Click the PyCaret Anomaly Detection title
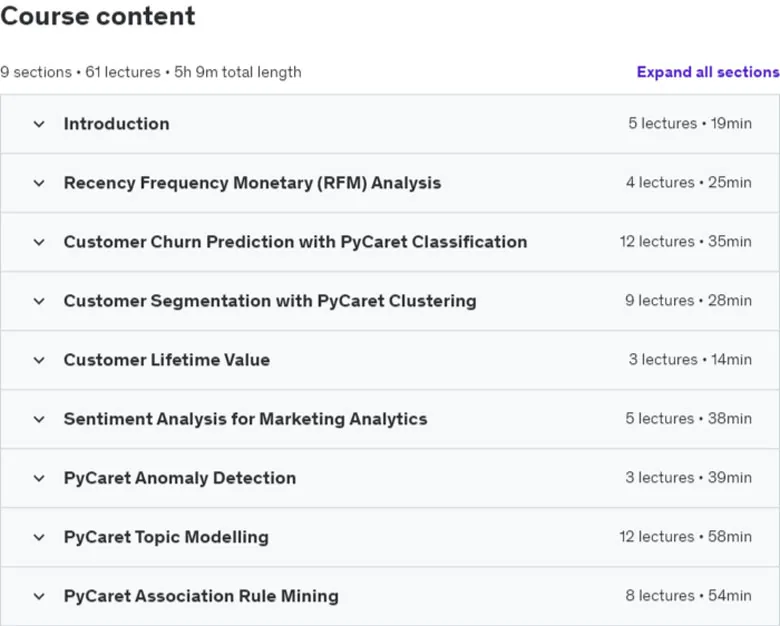The height and width of the screenshot is (626, 780). coord(180,478)
